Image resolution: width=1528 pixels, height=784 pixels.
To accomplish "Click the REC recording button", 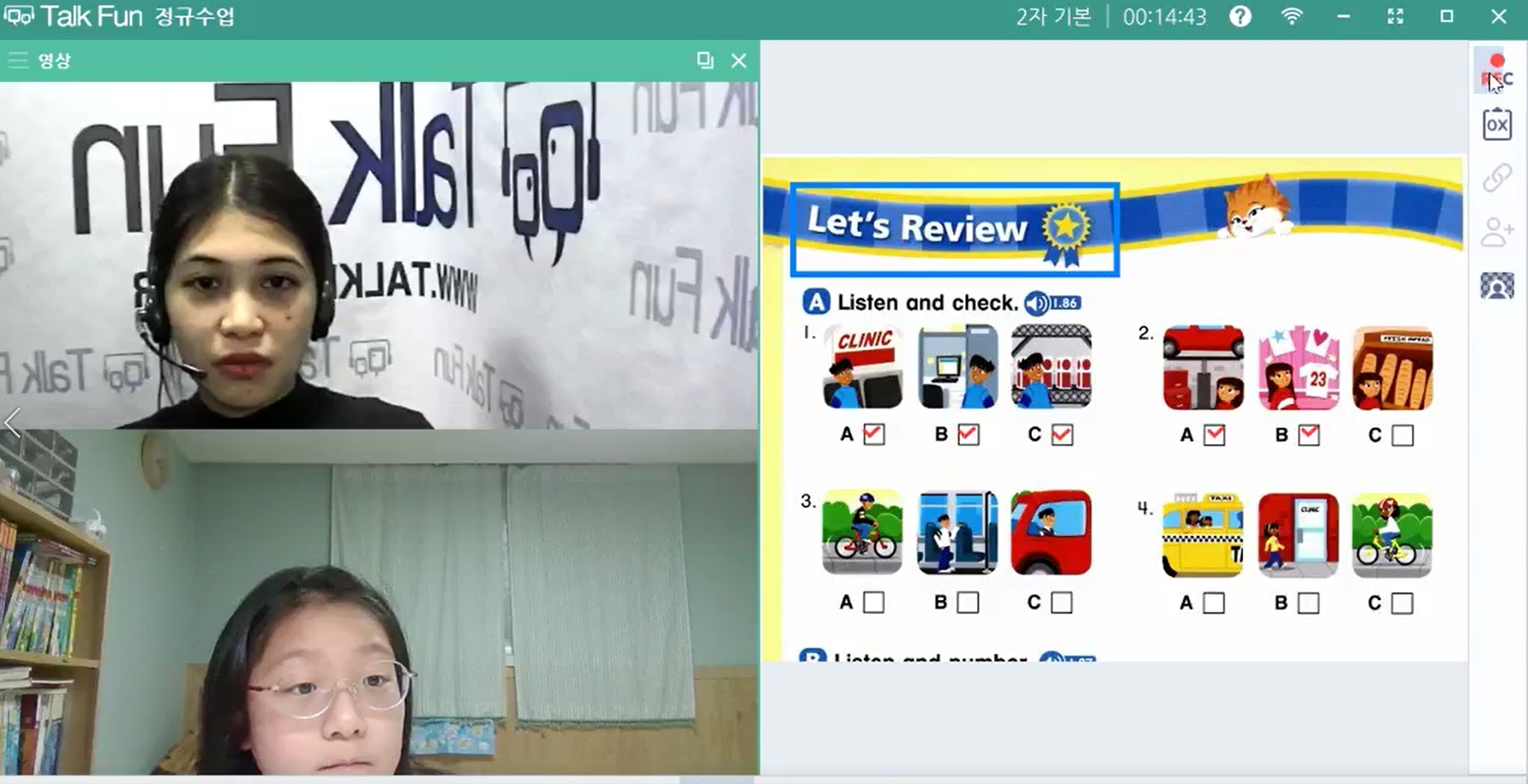I will pyautogui.click(x=1496, y=70).
